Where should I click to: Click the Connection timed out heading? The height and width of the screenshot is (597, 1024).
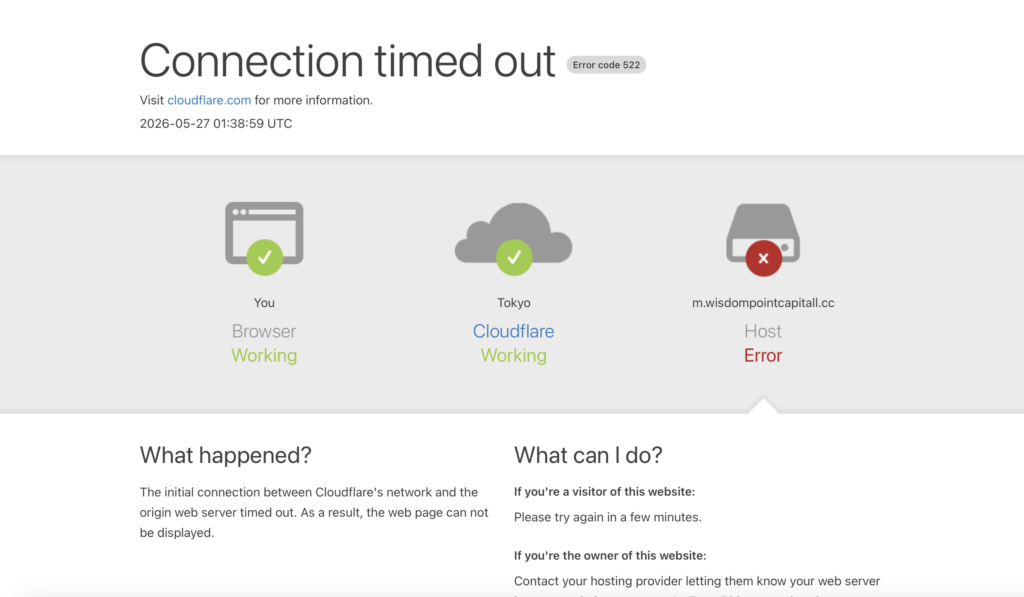coord(347,61)
